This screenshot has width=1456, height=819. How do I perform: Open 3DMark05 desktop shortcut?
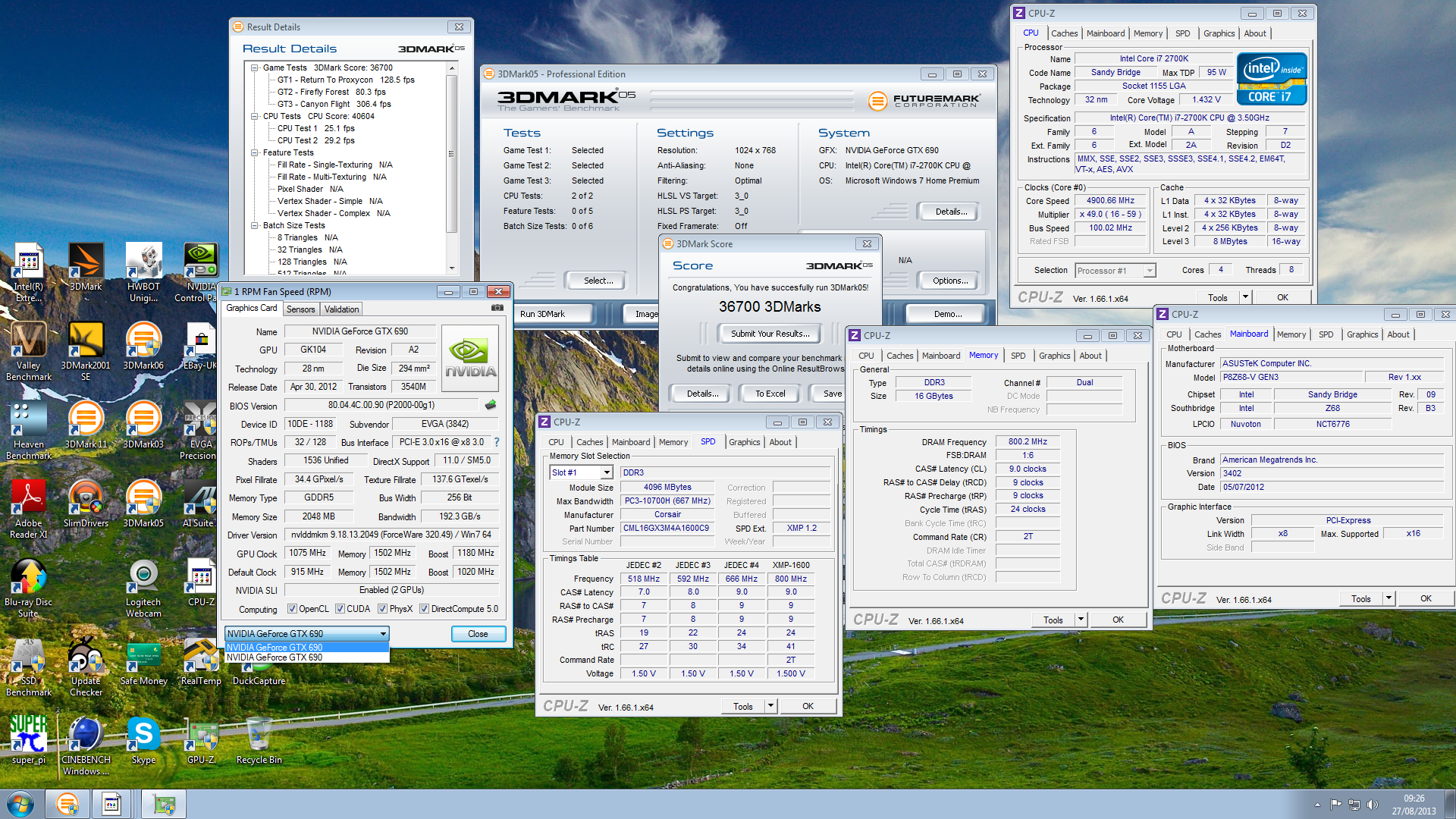[143, 504]
